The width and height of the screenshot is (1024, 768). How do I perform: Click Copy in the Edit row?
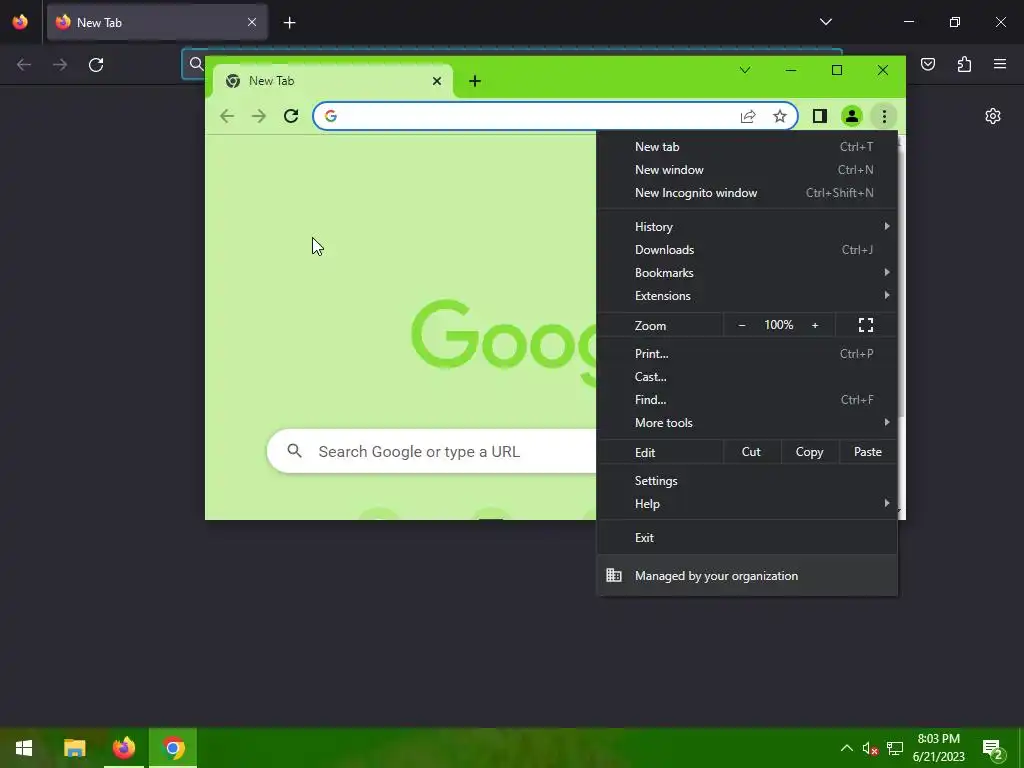pyautogui.click(x=809, y=452)
